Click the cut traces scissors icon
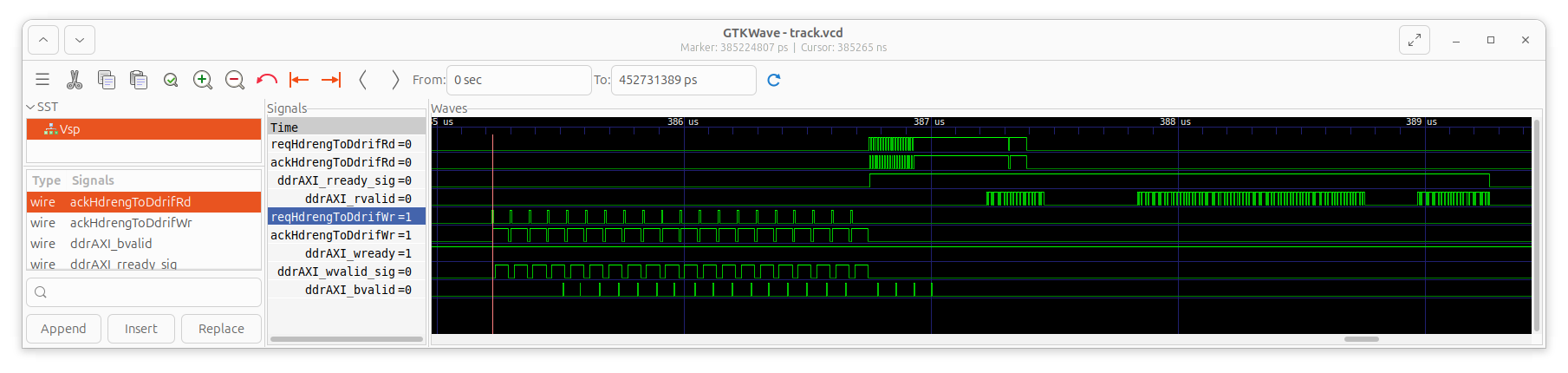This screenshot has width=1568, height=373. [75, 80]
